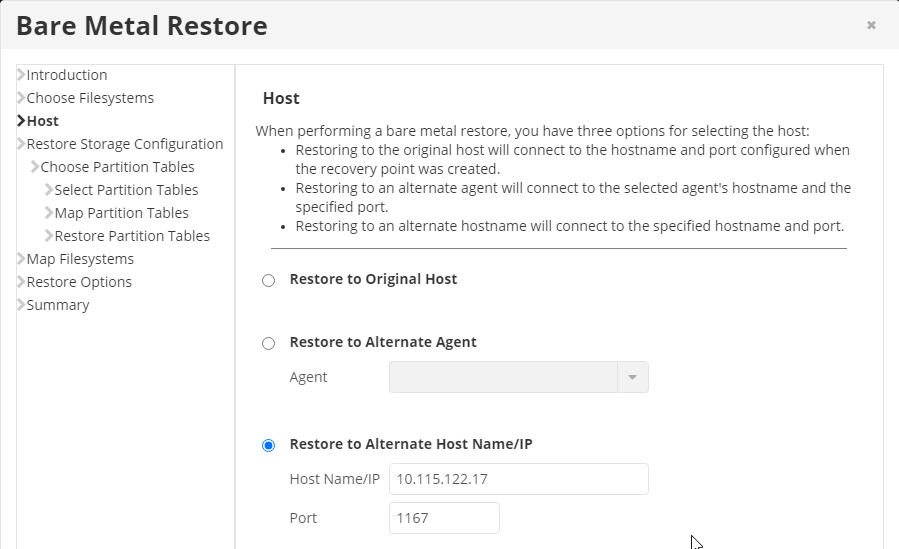
Task: Click the Host Name/IP input field
Action: [x=519, y=479]
